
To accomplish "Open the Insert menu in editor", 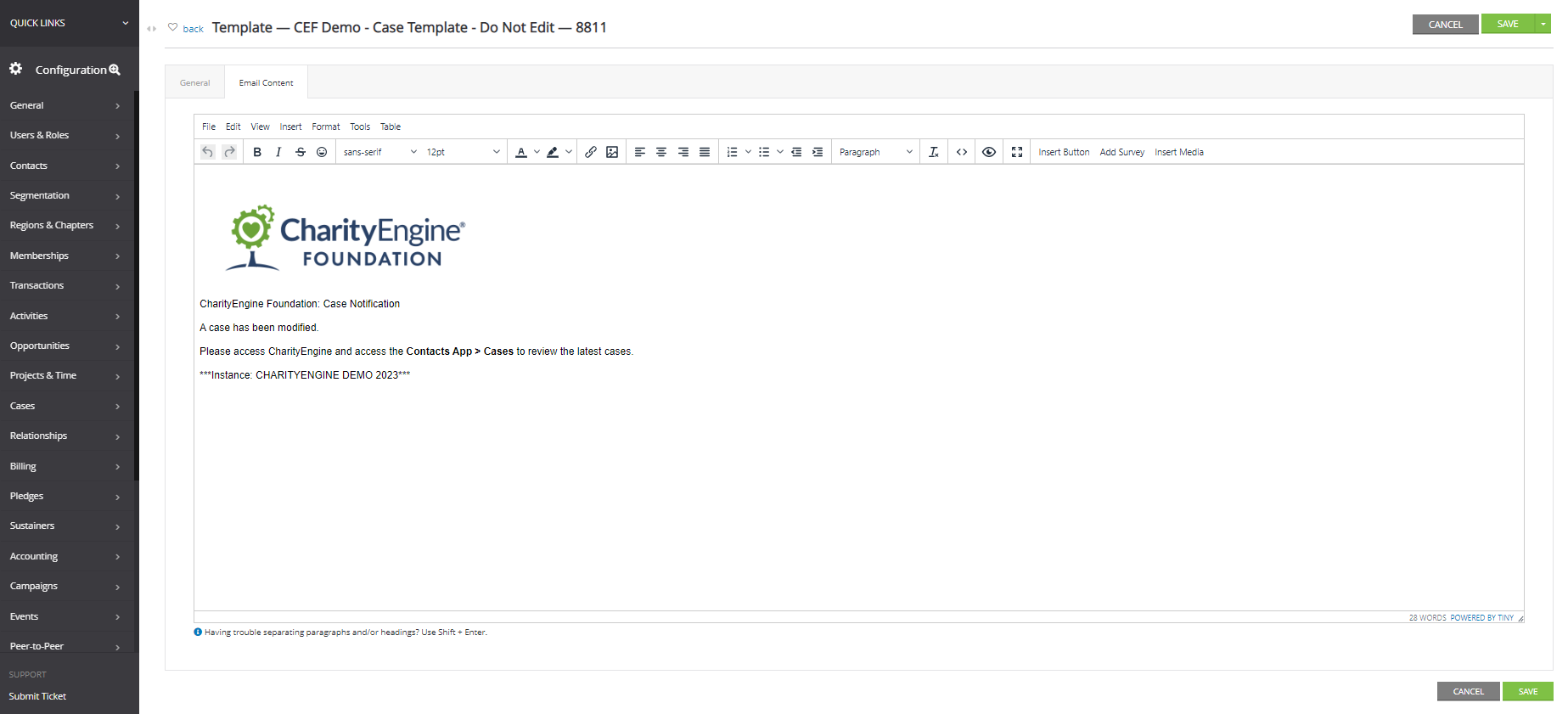I will (290, 126).
